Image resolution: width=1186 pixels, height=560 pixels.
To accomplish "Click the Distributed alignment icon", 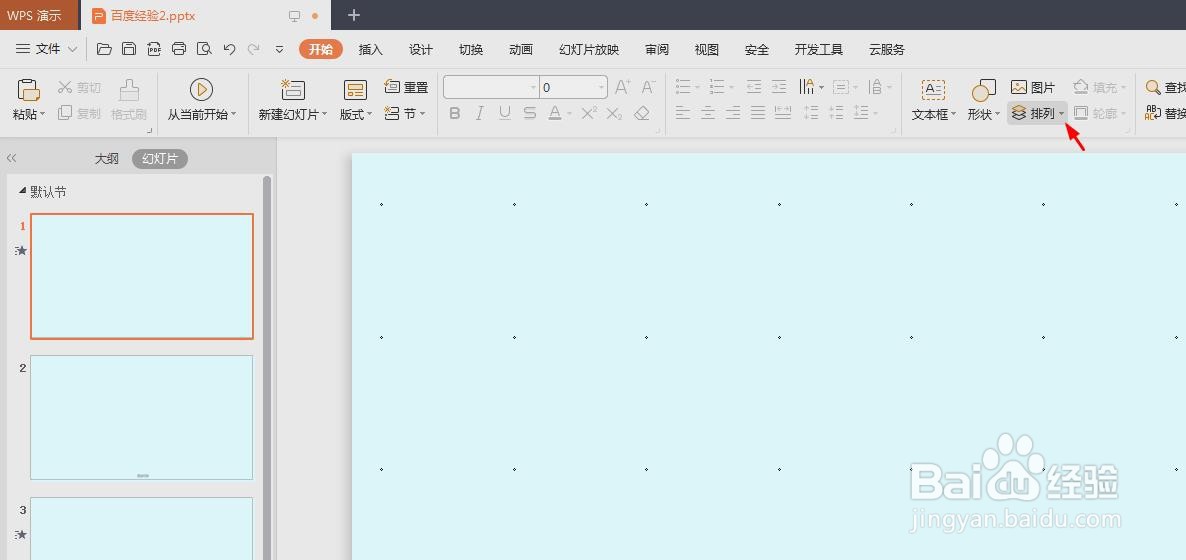I will [783, 114].
